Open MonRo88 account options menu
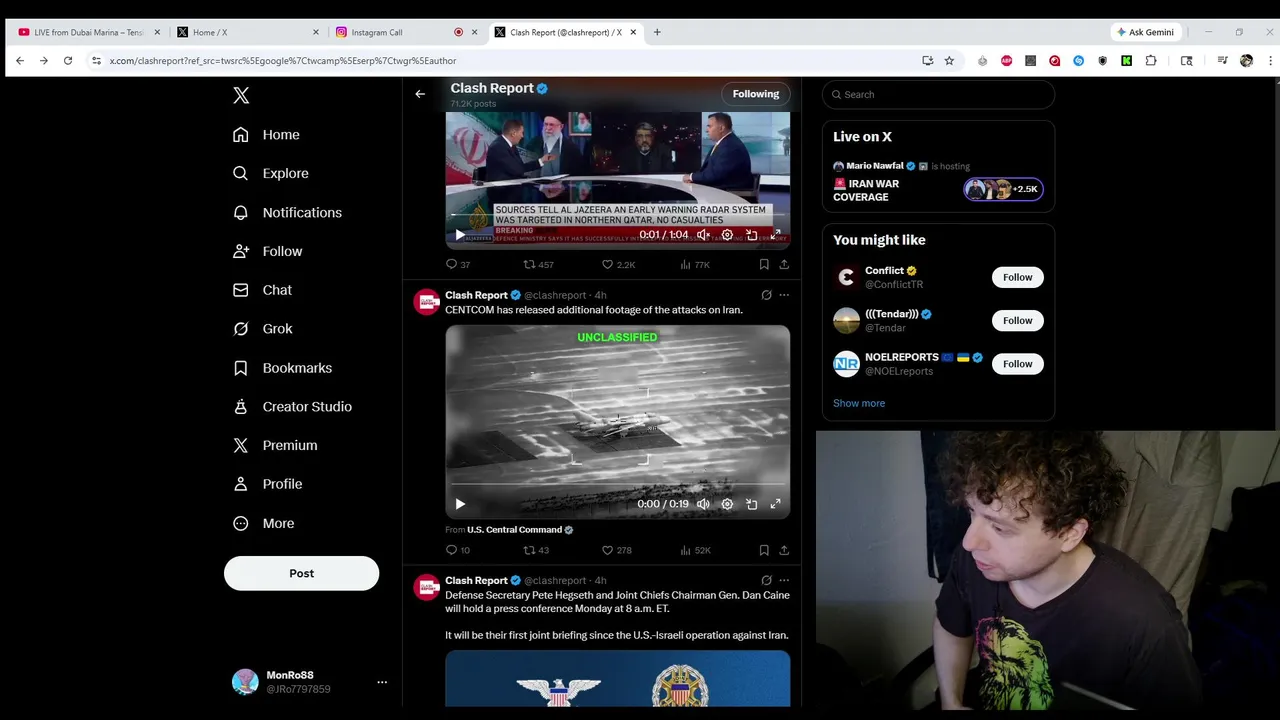 381,682
